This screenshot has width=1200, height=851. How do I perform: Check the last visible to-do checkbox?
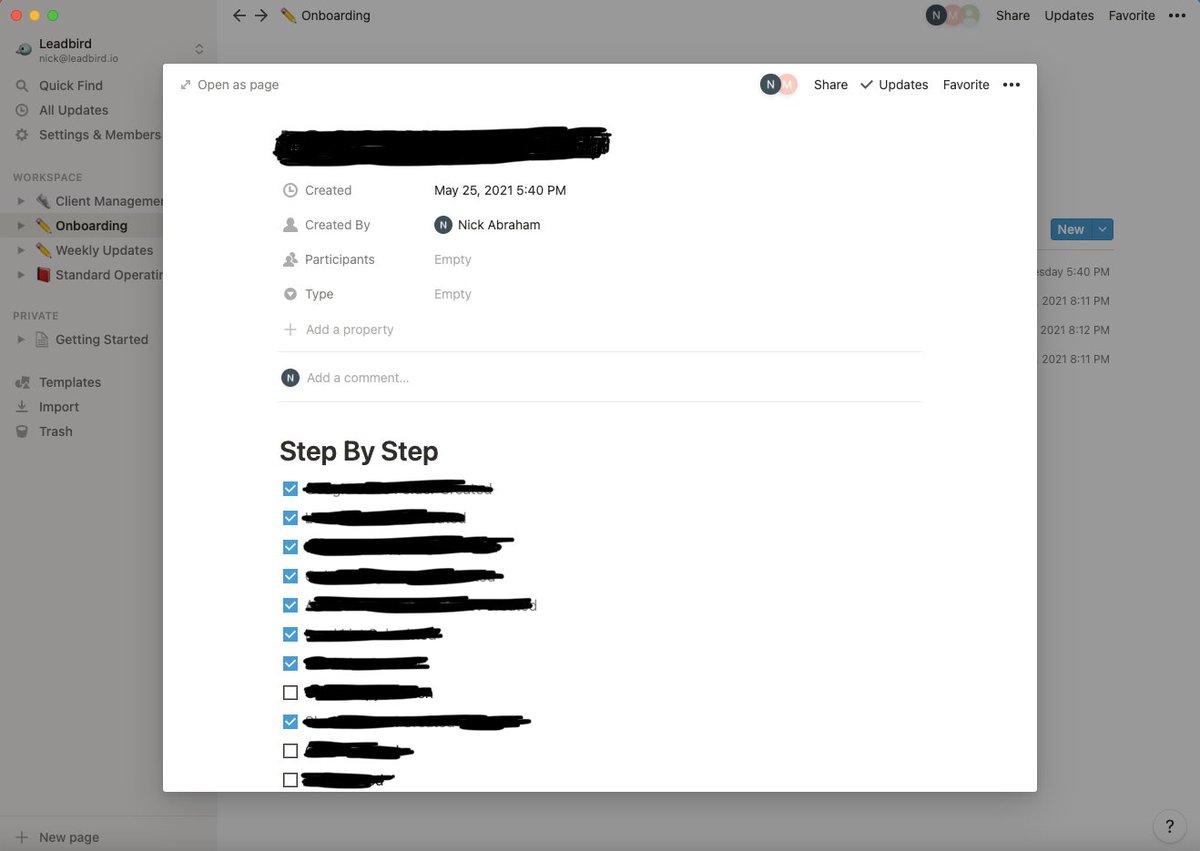[290, 780]
